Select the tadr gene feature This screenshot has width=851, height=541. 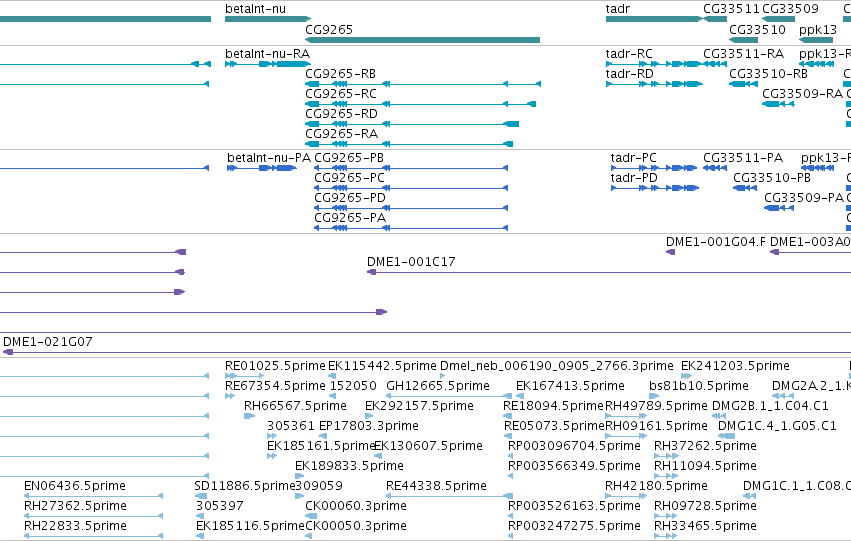[653, 19]
